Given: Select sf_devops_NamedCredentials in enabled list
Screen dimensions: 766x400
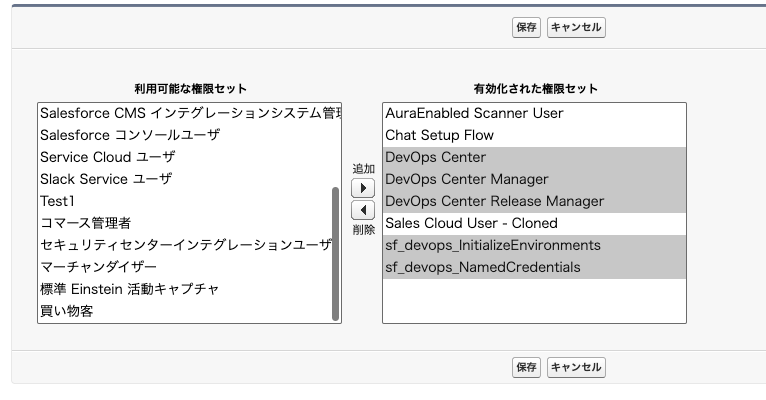Looking at the screenshot, I should tap(482, 267).
